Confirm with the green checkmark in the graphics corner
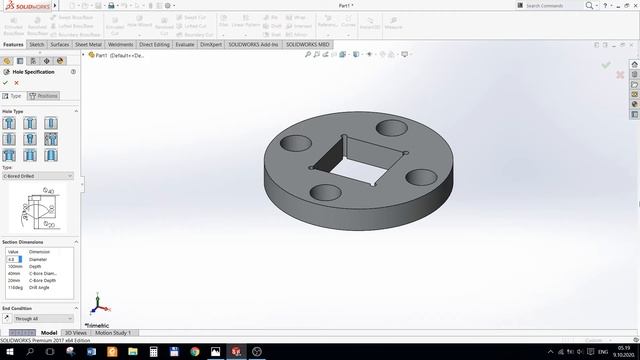 (606, 64)
